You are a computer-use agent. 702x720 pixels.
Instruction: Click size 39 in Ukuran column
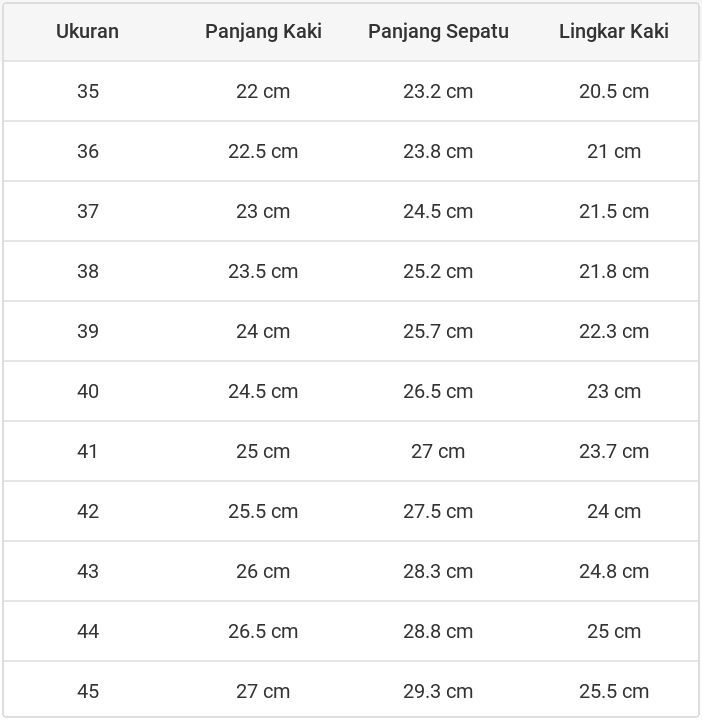coord(88,331)
